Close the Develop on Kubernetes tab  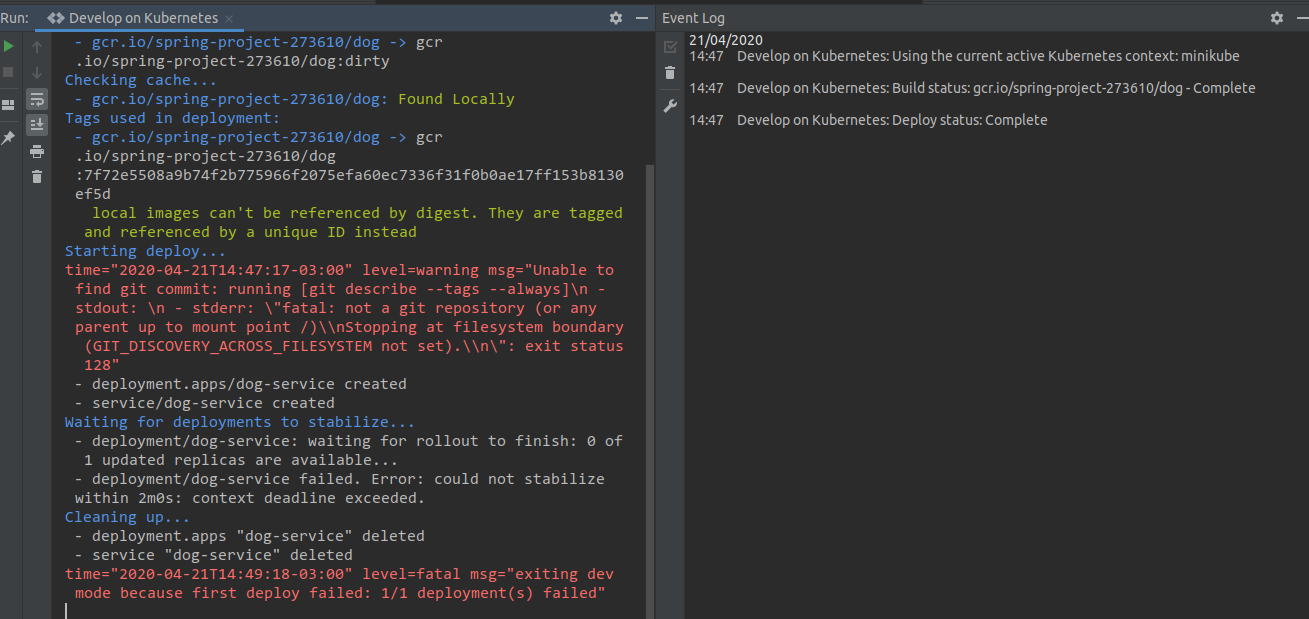[x=228, y=17]
